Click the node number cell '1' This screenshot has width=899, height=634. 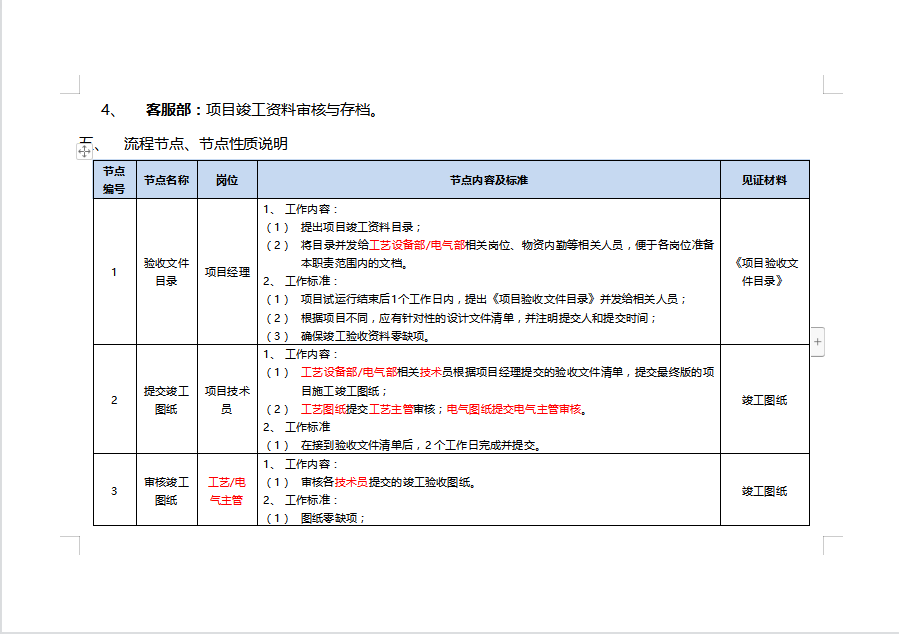pyautogui.click(x=114, y=272)
